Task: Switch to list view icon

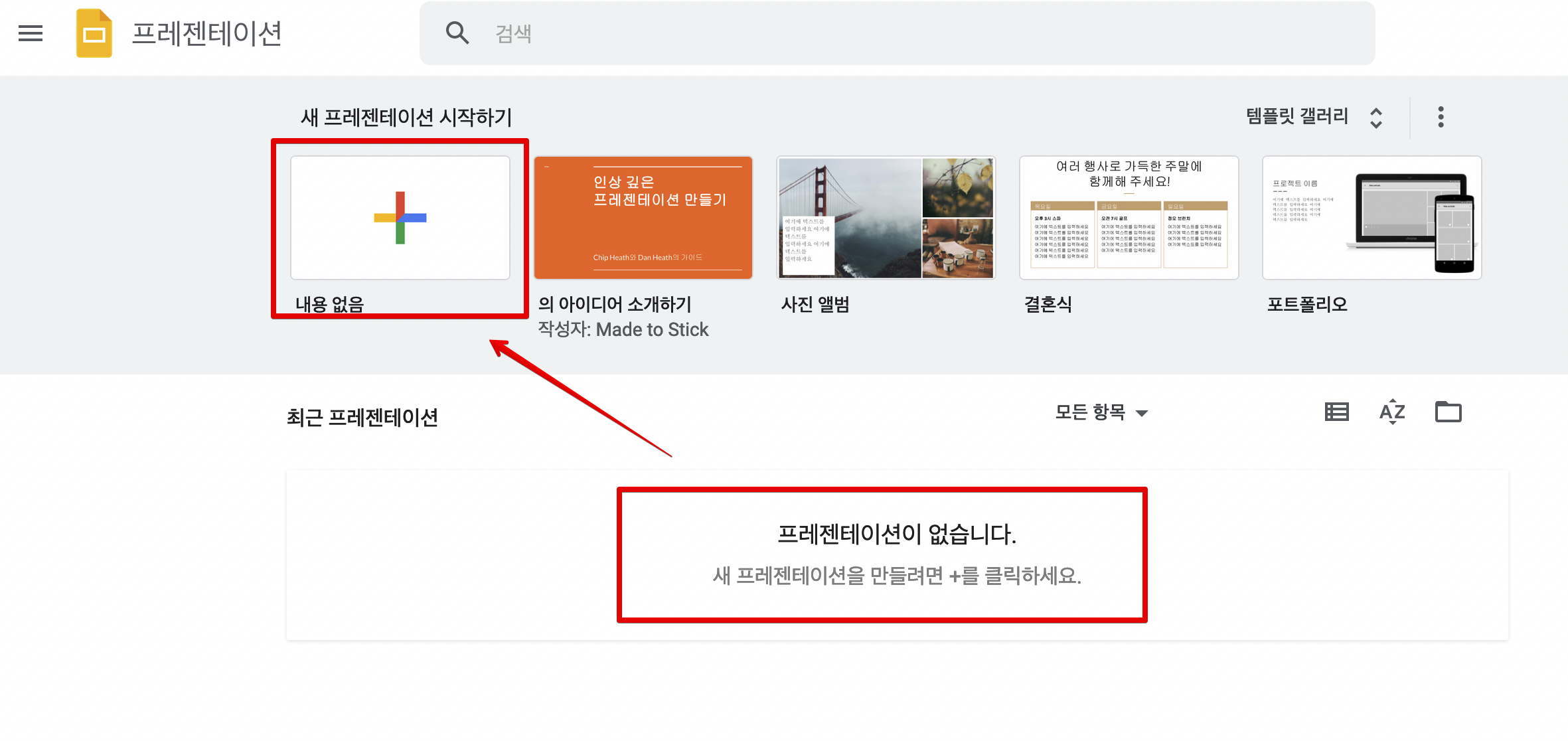Action: tap(1336, 412)
